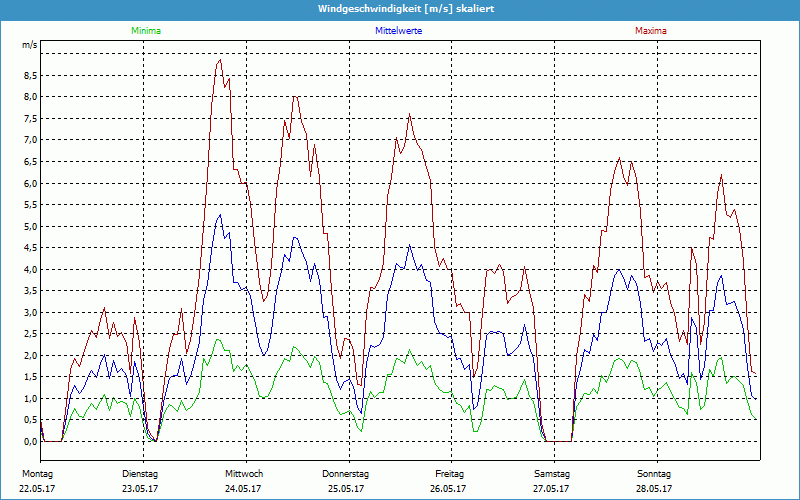Click the 'Windgeschwindigkeit [m/s] skaliert' title

click(x=406, y=9)
